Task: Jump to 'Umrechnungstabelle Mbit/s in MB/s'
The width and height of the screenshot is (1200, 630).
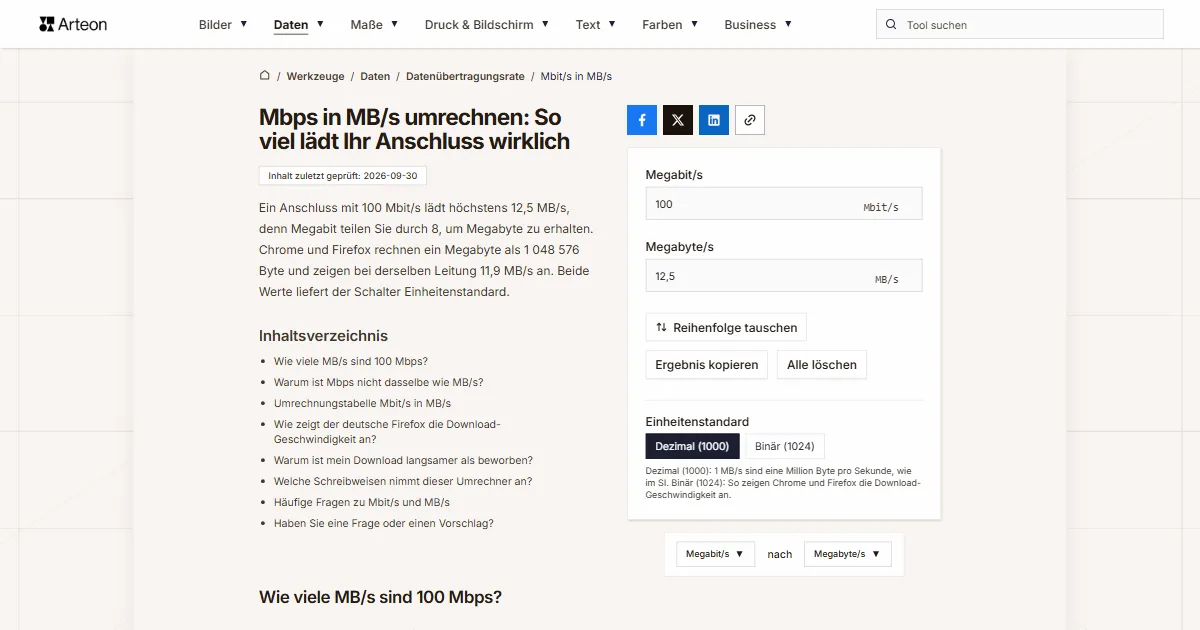Action: [x=362, y=403]
